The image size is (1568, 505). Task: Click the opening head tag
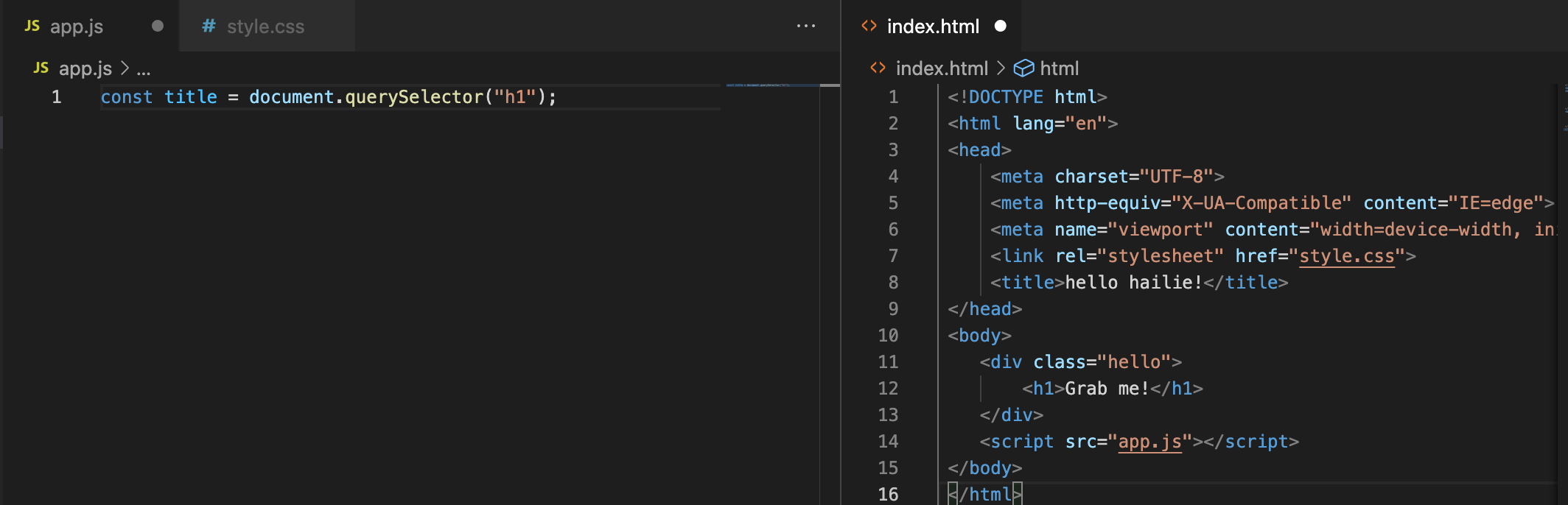pos(979,150)
